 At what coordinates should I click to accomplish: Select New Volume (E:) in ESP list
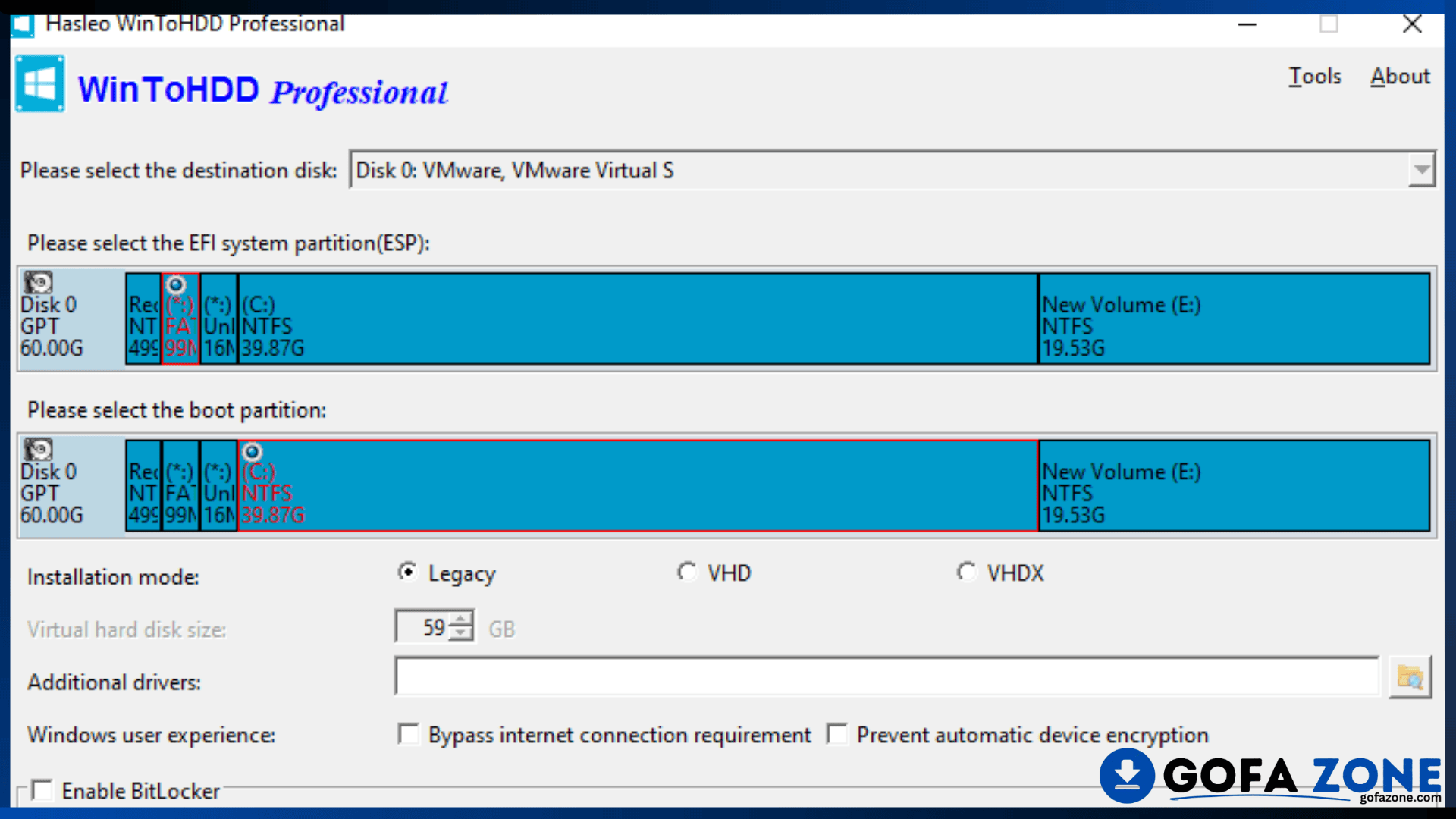[1235, 318]
